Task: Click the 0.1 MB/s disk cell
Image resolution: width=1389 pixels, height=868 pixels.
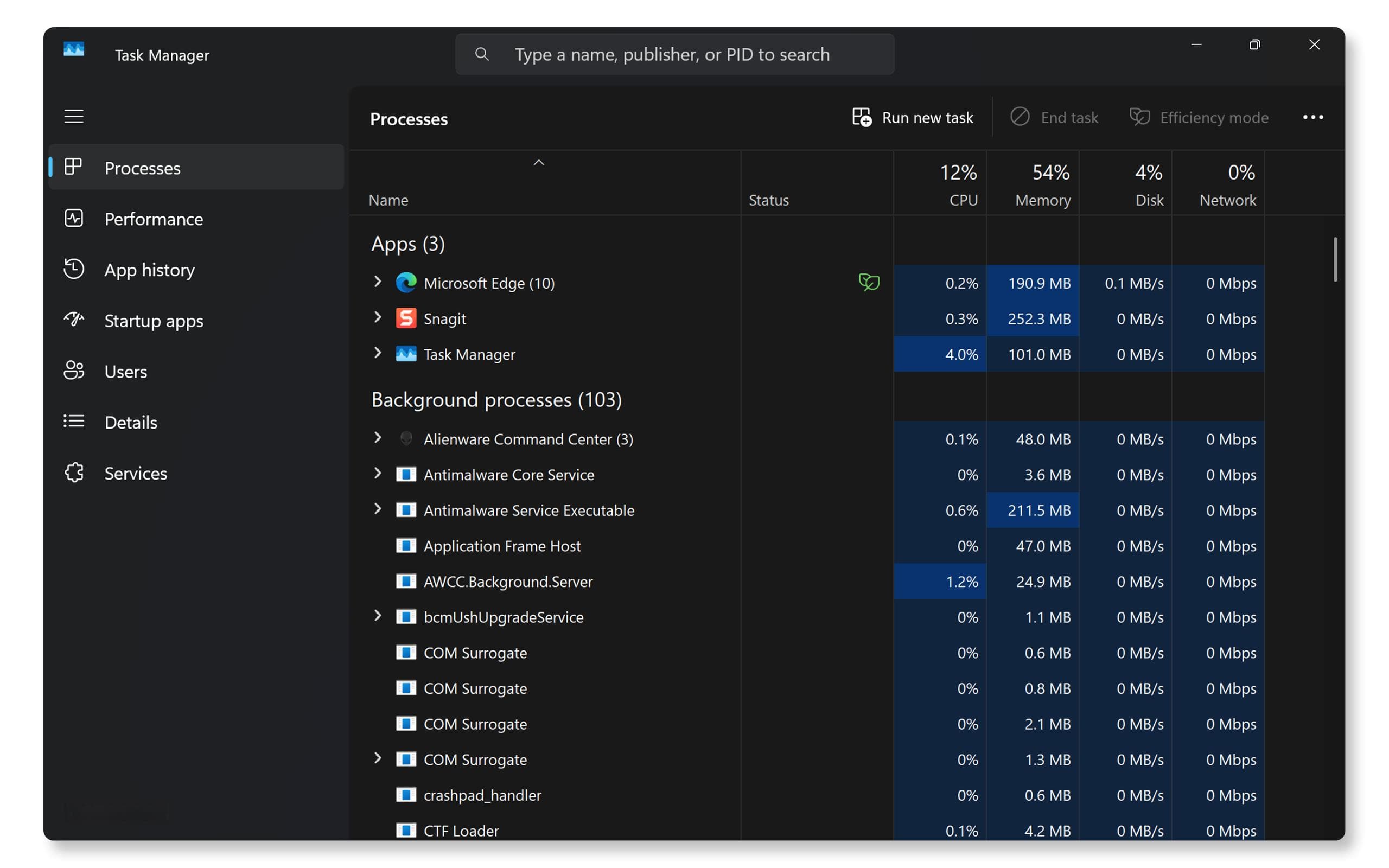Action: click(1125, 283)
